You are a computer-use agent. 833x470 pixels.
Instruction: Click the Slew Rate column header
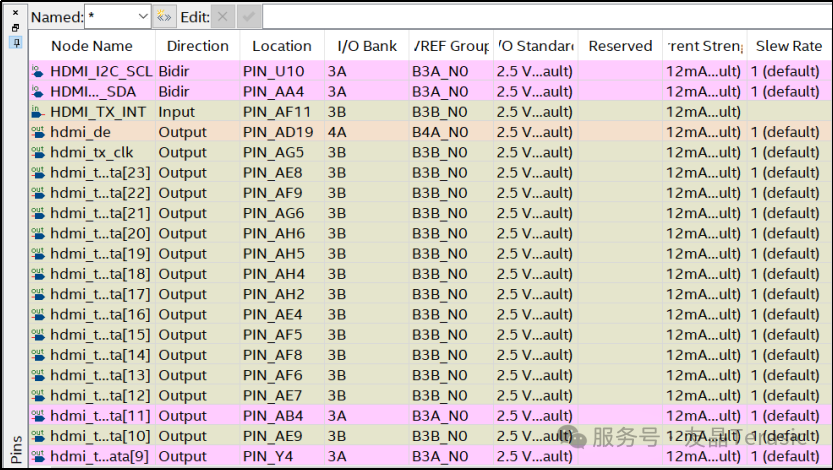pyautogui.click(x=789, y=46)
